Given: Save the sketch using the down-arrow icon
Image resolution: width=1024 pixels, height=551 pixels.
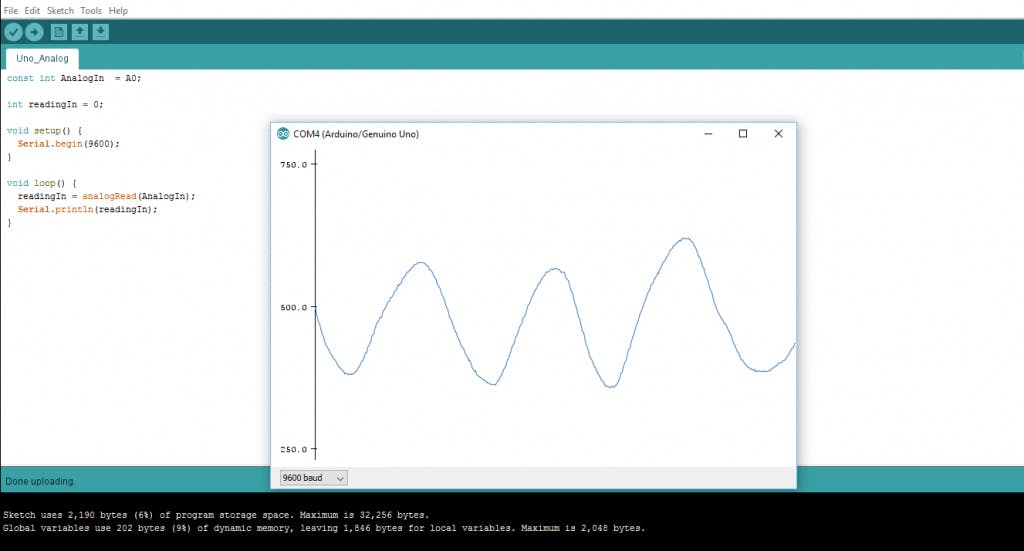Looking at the screenshot, I should [101, 32].
